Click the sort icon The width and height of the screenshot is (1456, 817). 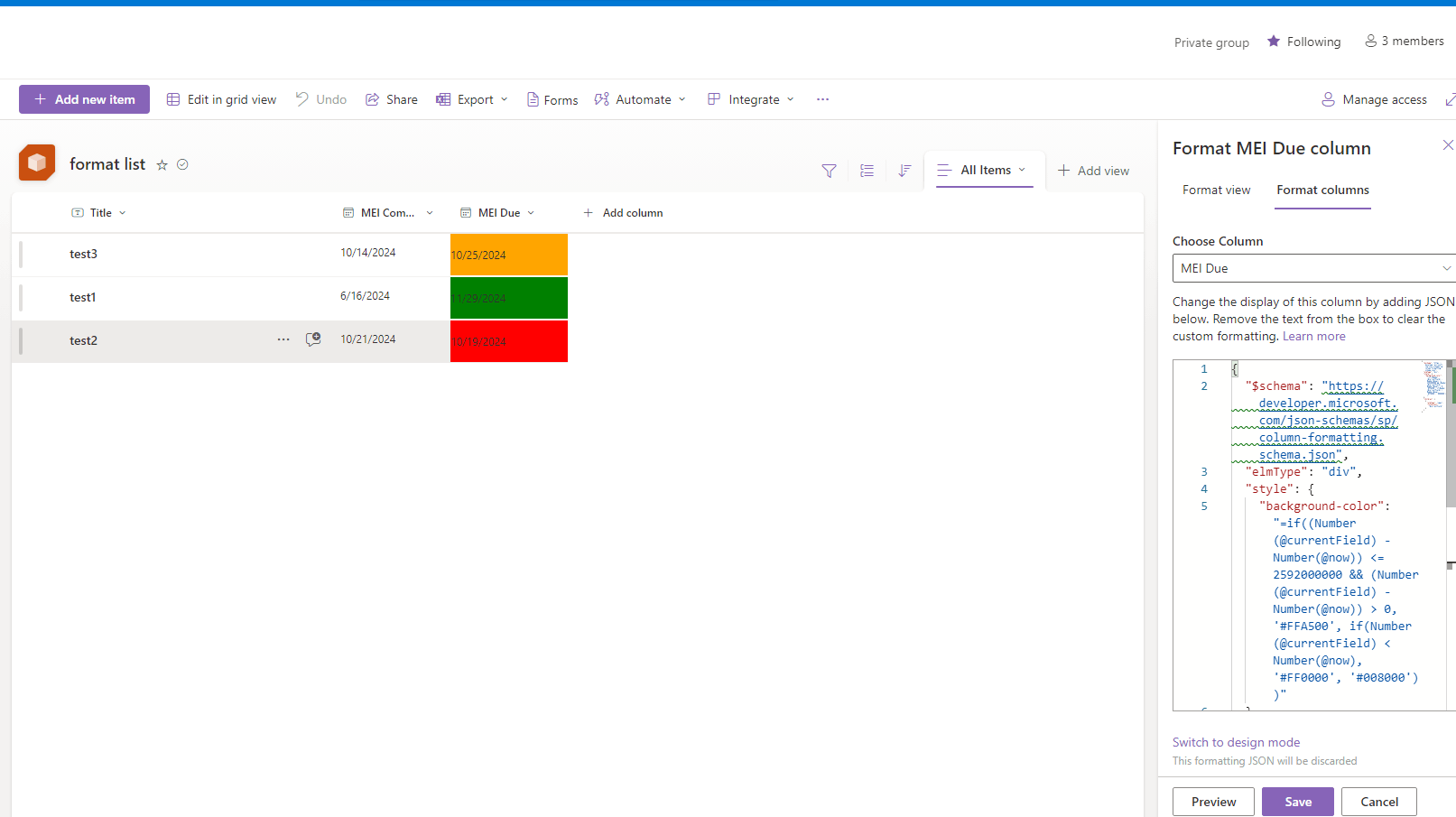click(904, 171)
